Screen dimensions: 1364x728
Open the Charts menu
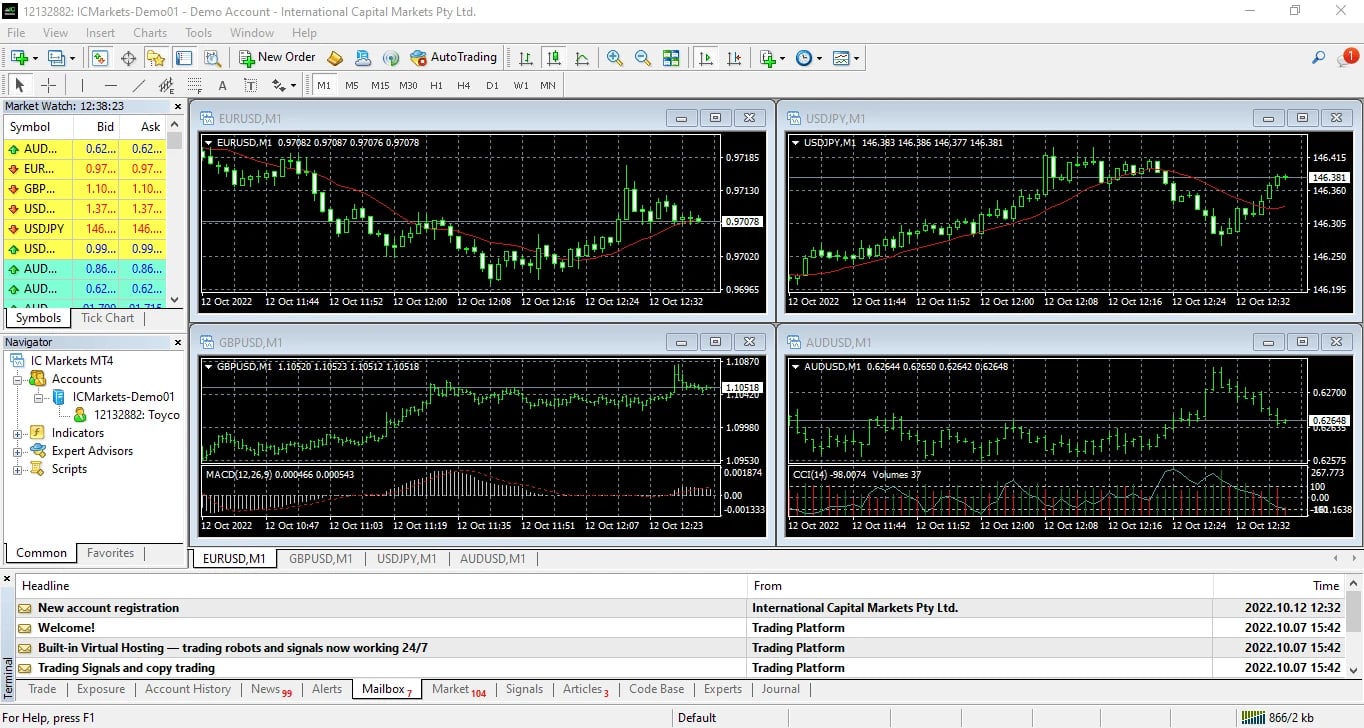[150, 33]
